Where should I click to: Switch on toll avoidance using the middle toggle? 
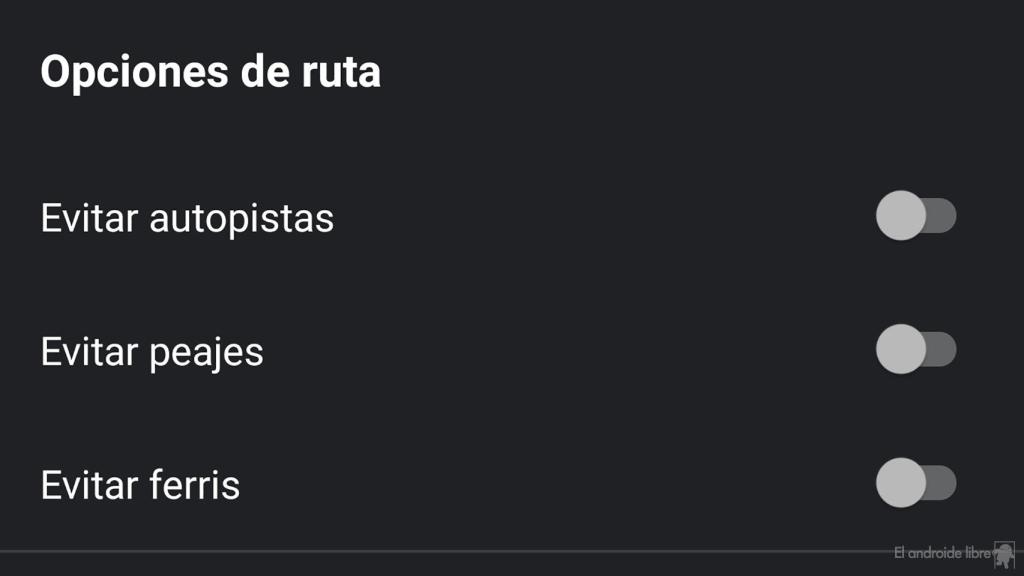pyautogui.click(x=916, y=350)
